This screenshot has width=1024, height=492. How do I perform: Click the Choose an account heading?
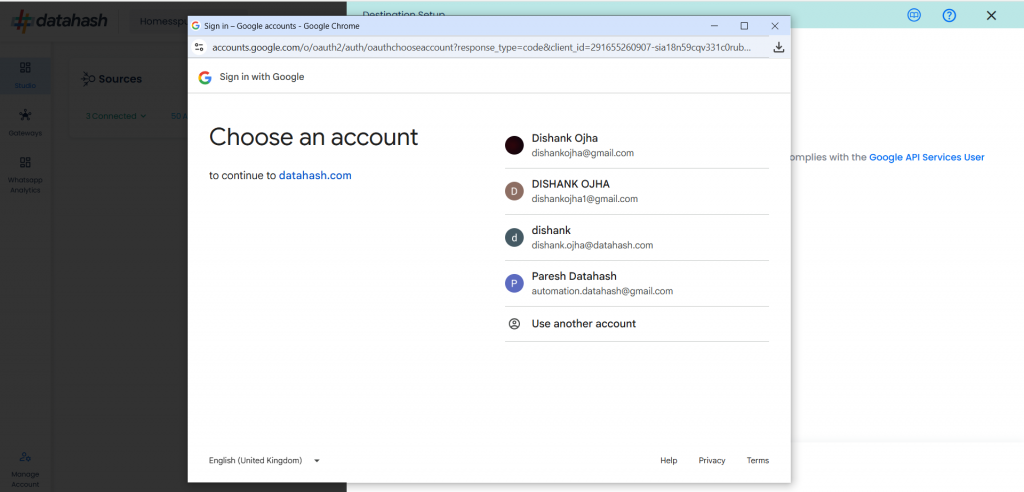coord(313,137)
